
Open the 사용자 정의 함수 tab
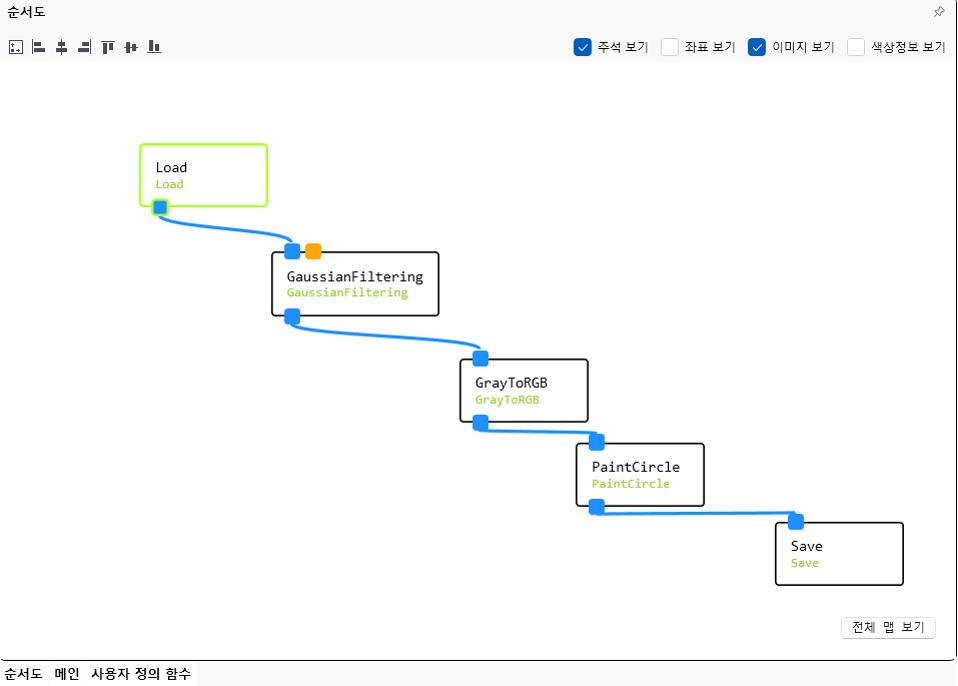[x=140, y=674]
